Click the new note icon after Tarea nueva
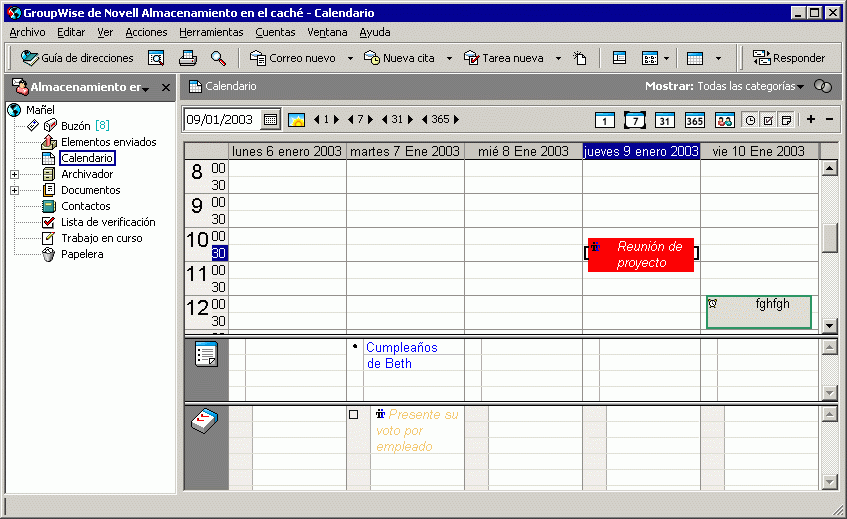This screenshot has width=847, height=519. click(580, 58)
